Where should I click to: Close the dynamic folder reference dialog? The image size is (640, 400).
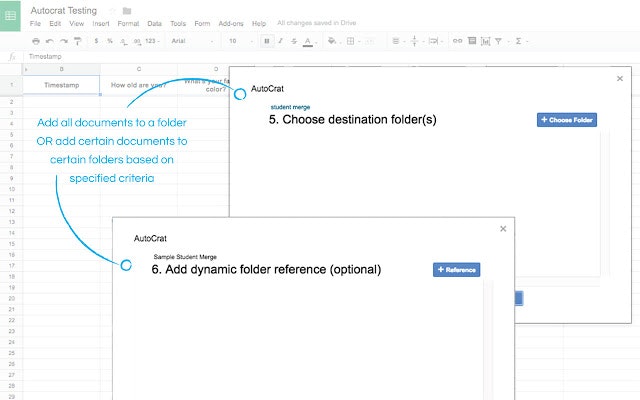(503, 229)
